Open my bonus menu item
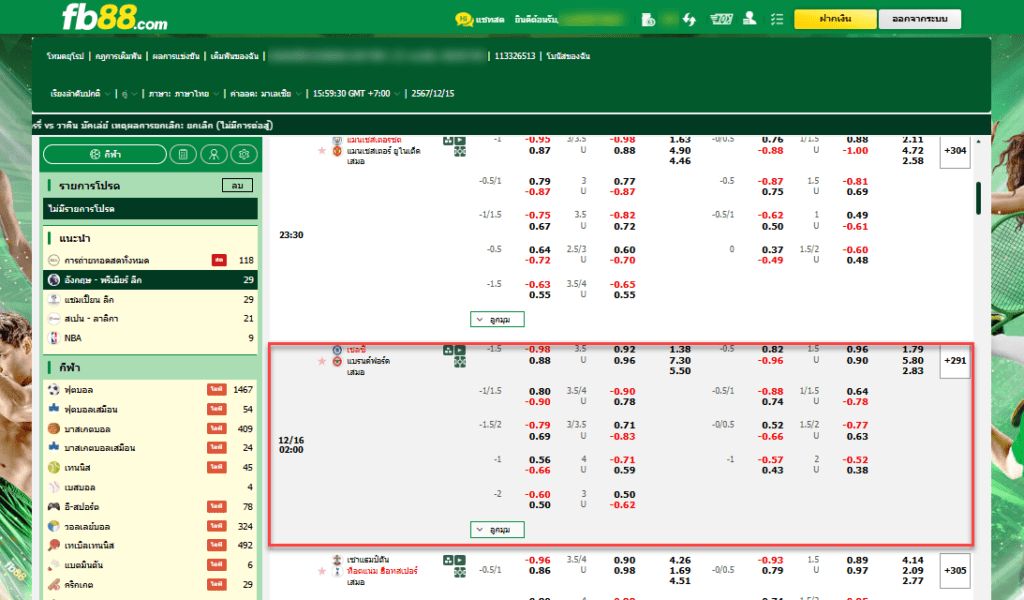 568,56
